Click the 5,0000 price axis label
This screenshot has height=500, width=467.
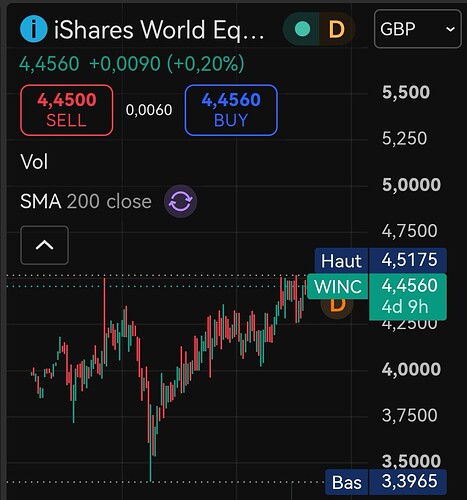click(x=411, y=184)
